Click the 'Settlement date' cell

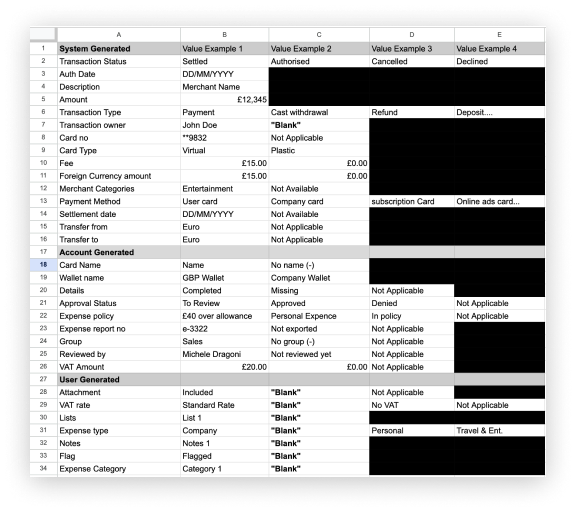(119, 214)
